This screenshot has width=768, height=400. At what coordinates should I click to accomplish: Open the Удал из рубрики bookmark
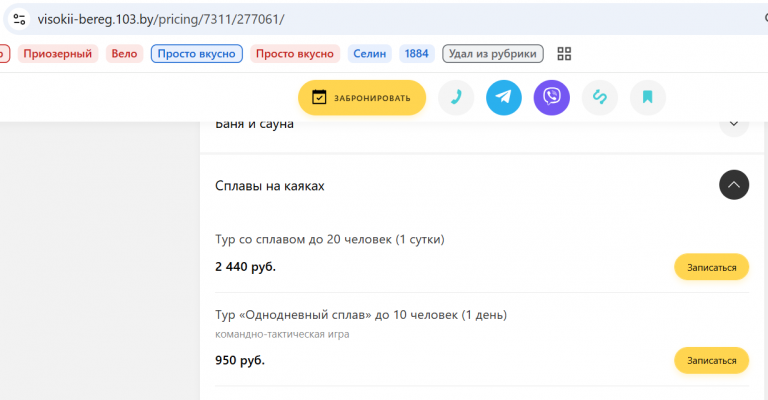pyautogui.click(x=493, y=54)
